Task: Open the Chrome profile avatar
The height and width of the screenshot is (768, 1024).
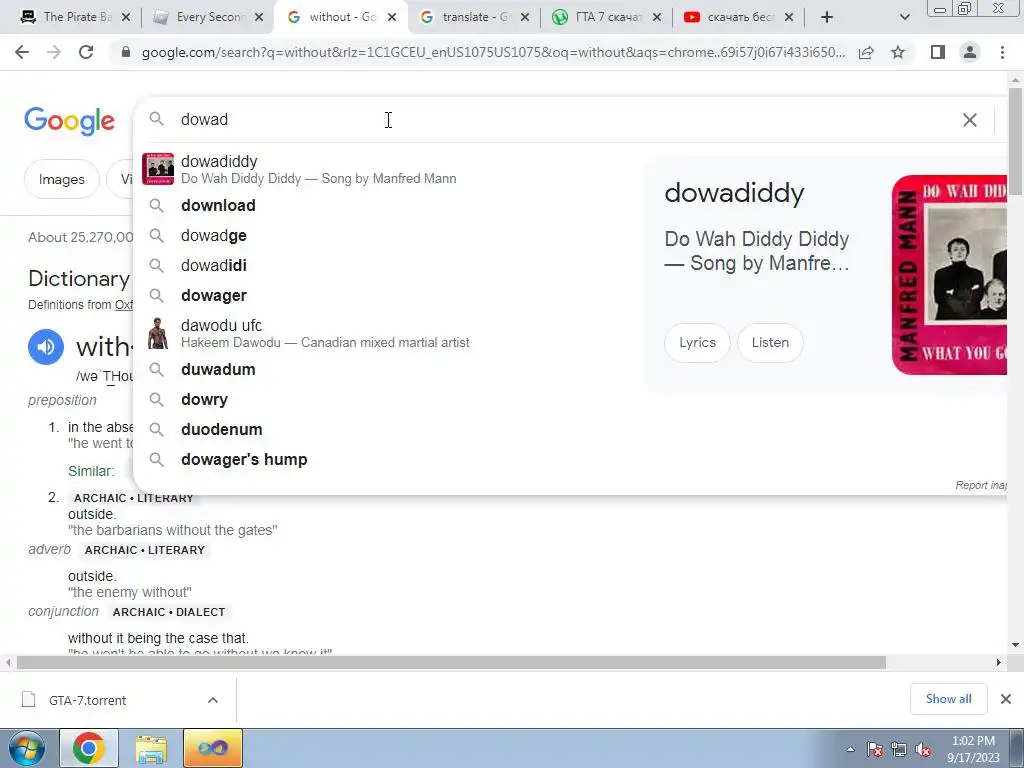Action: tap(970, 52)
